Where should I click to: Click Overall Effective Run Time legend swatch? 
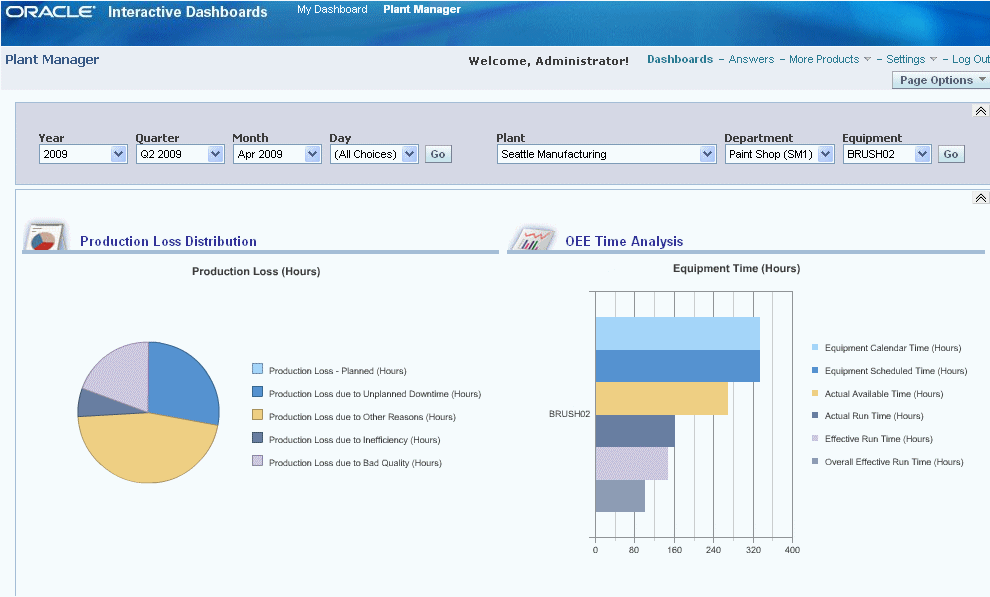point(815,461)
